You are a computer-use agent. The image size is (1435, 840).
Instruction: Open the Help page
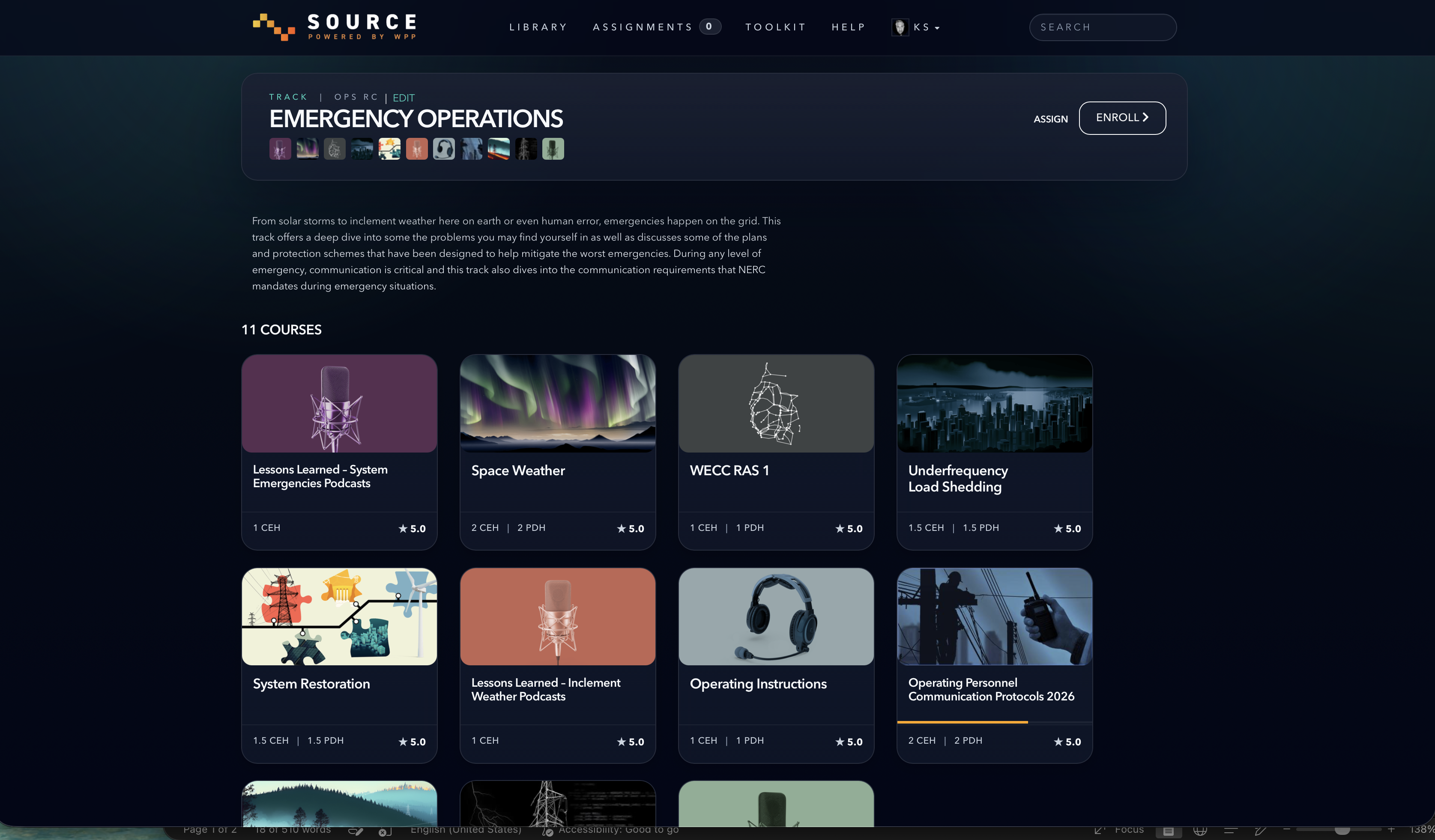(x=849, y=27)
